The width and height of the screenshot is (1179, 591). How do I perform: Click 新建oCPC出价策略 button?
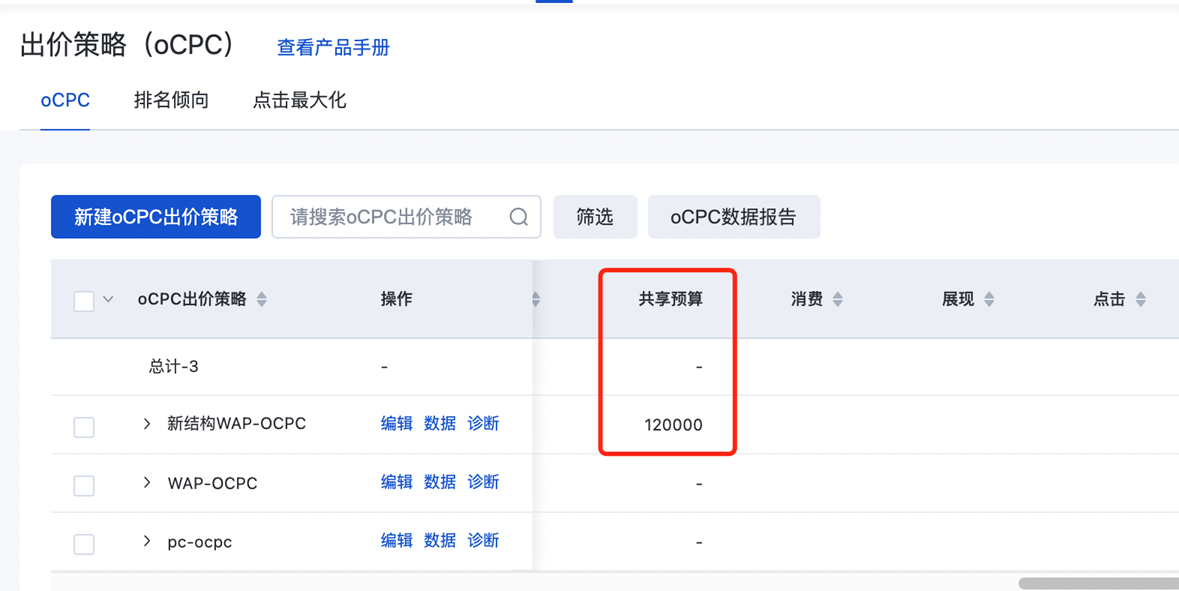click(156, 217)
